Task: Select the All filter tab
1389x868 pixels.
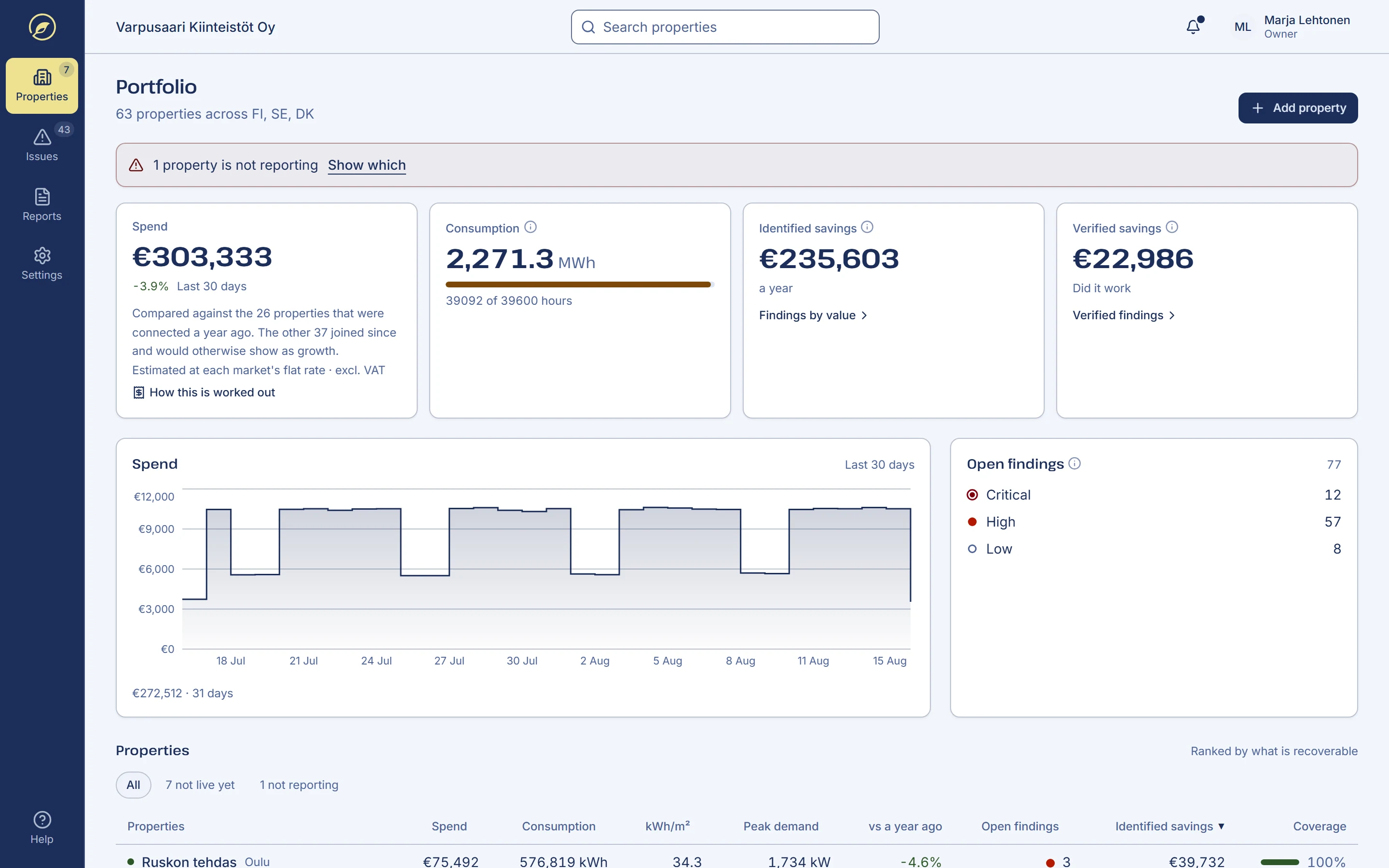Action: coord(133,785)
